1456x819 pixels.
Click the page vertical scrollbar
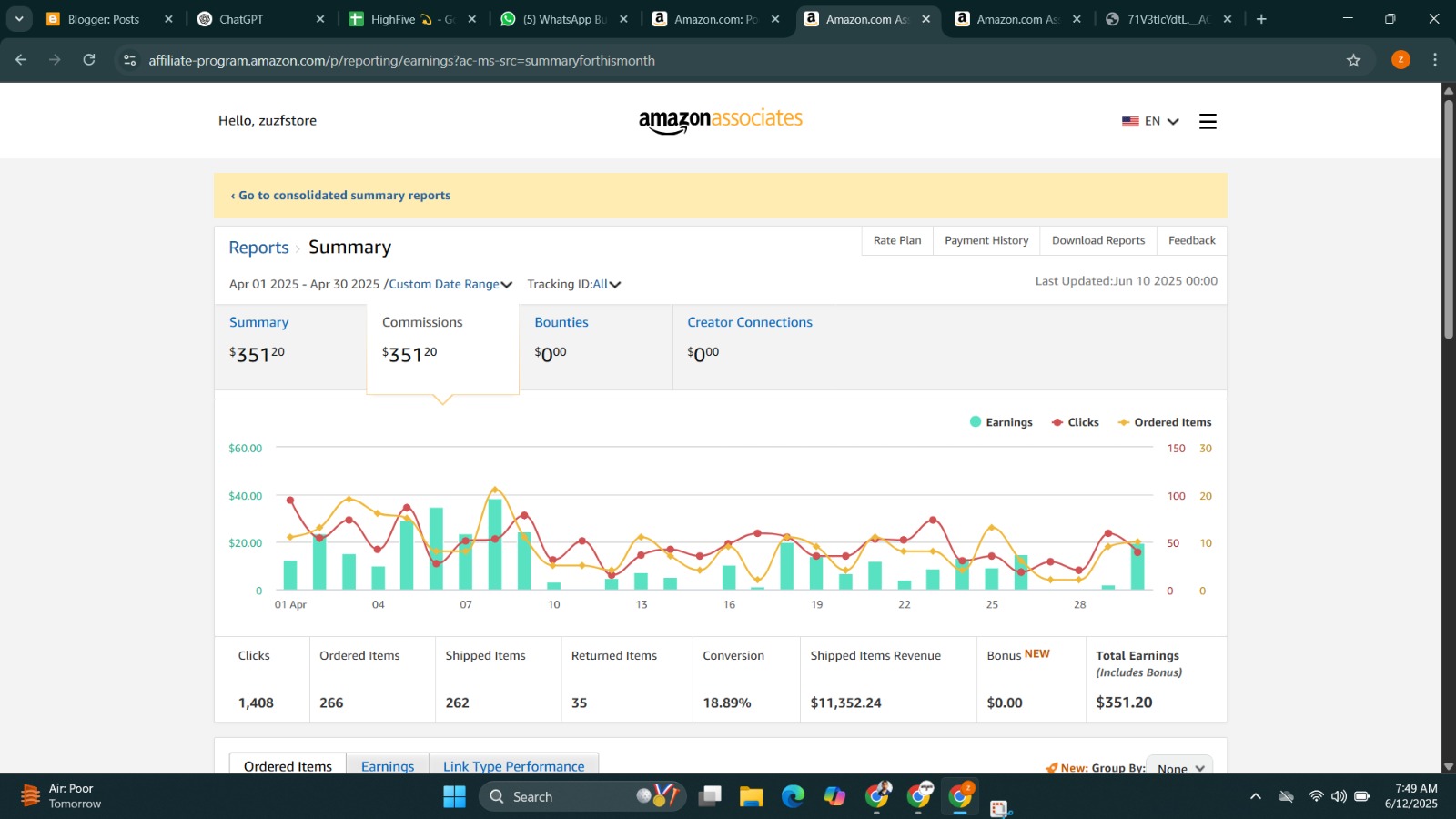click(1448, 218)
